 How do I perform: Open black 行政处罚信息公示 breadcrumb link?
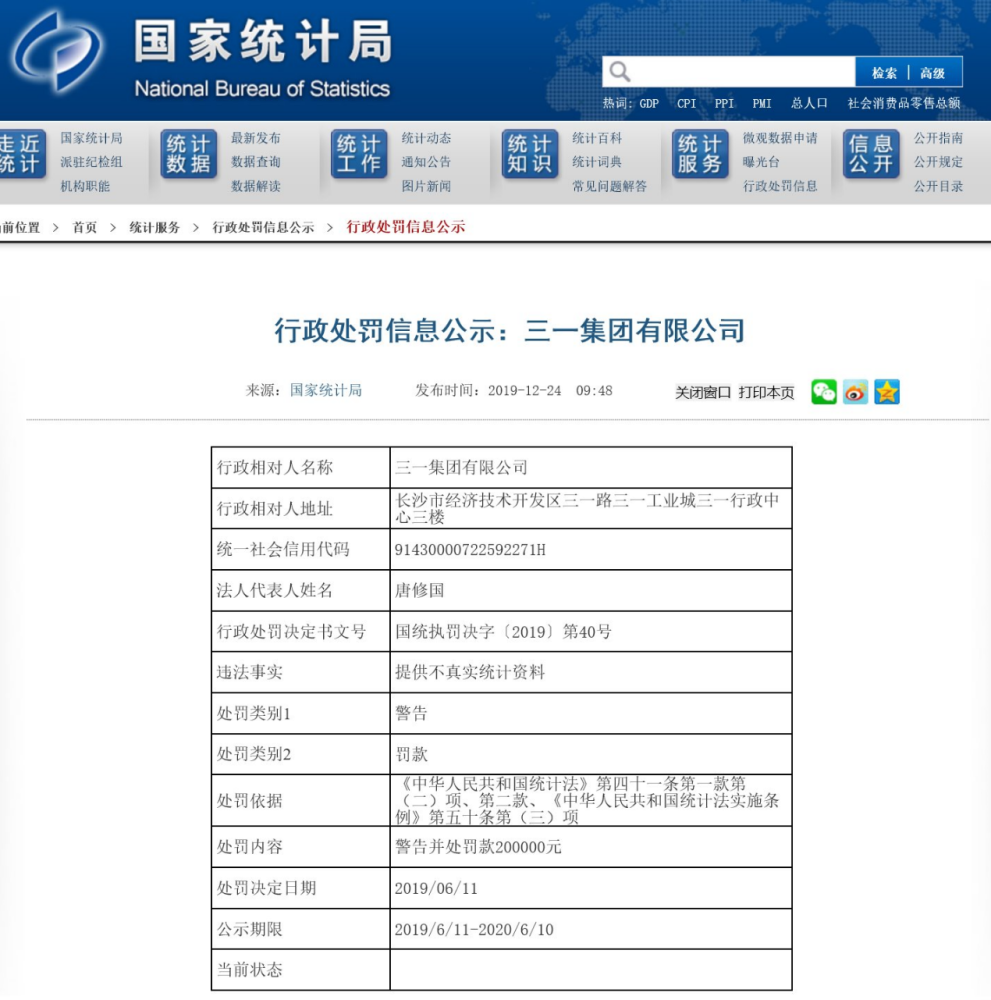pyautogui.click(x=263, y=228)
